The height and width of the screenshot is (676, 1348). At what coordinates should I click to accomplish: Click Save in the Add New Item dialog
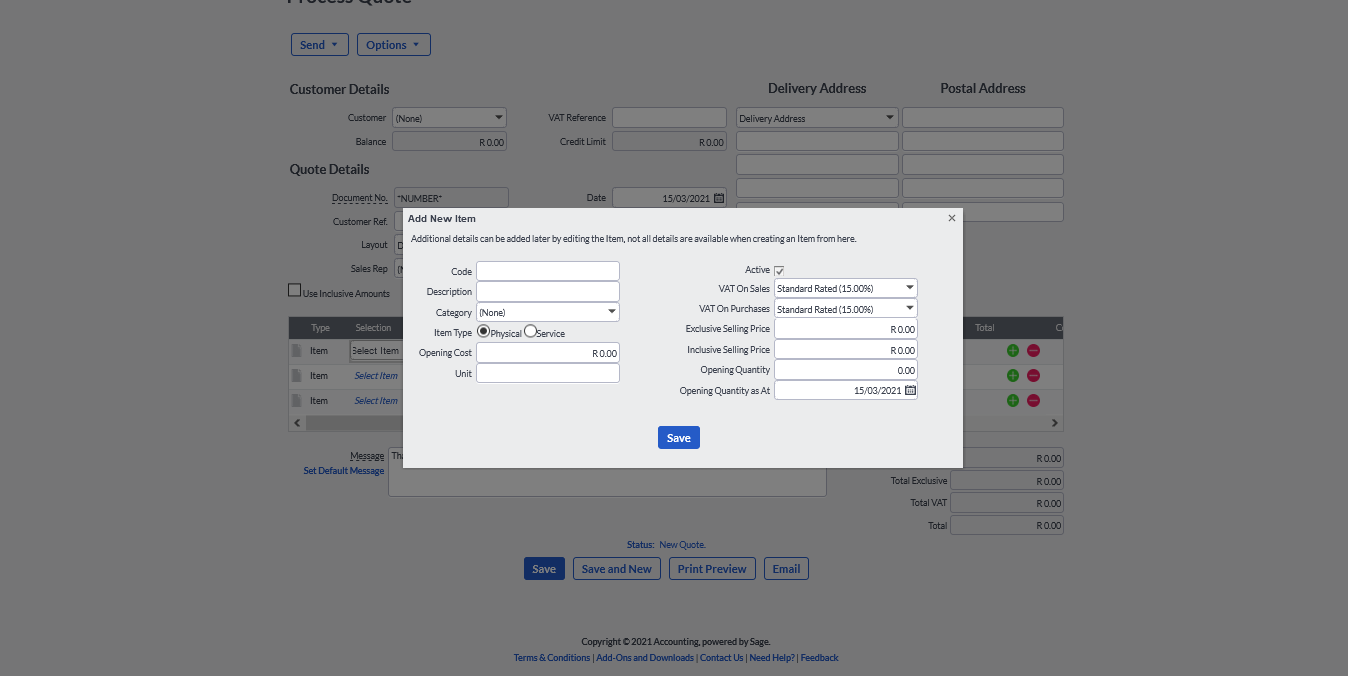pyautogui.click(x=678, y=437)
